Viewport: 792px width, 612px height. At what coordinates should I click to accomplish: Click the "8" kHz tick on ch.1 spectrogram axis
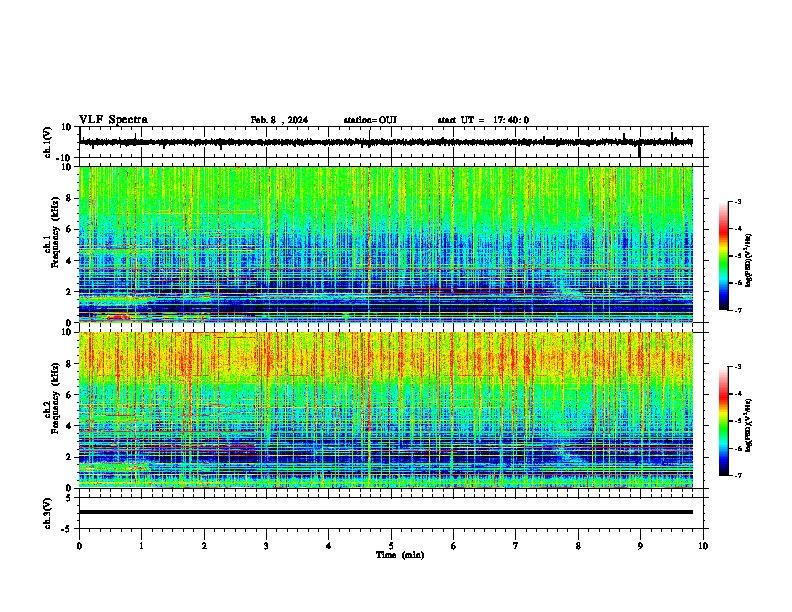[70, 198]
